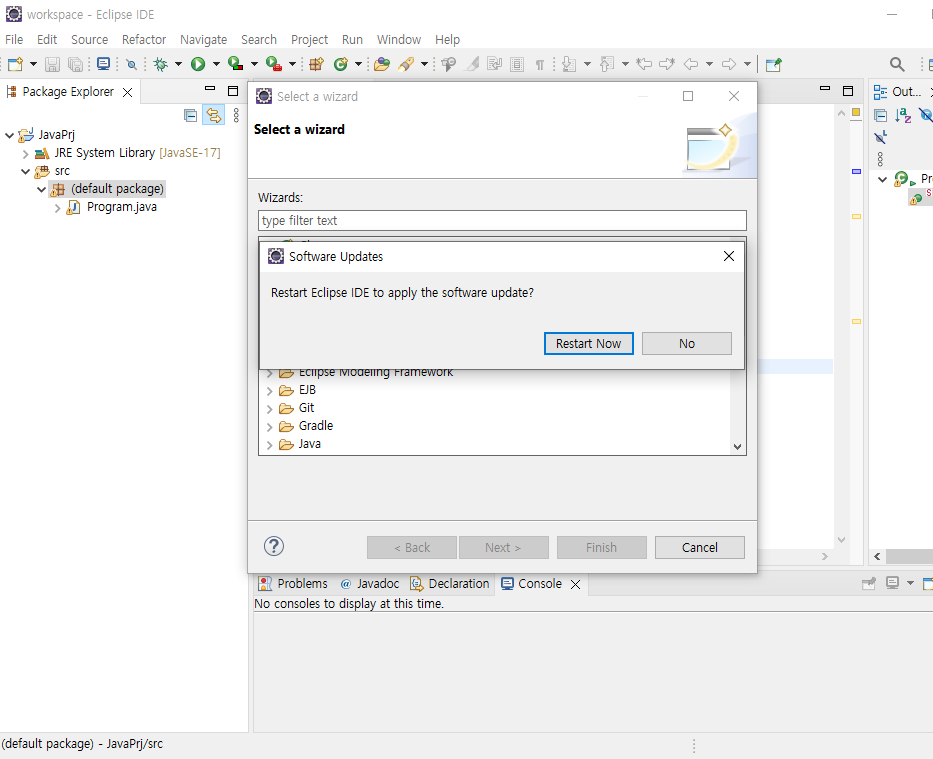Click the Display Selected Console icon

click(x=892, y=583)
